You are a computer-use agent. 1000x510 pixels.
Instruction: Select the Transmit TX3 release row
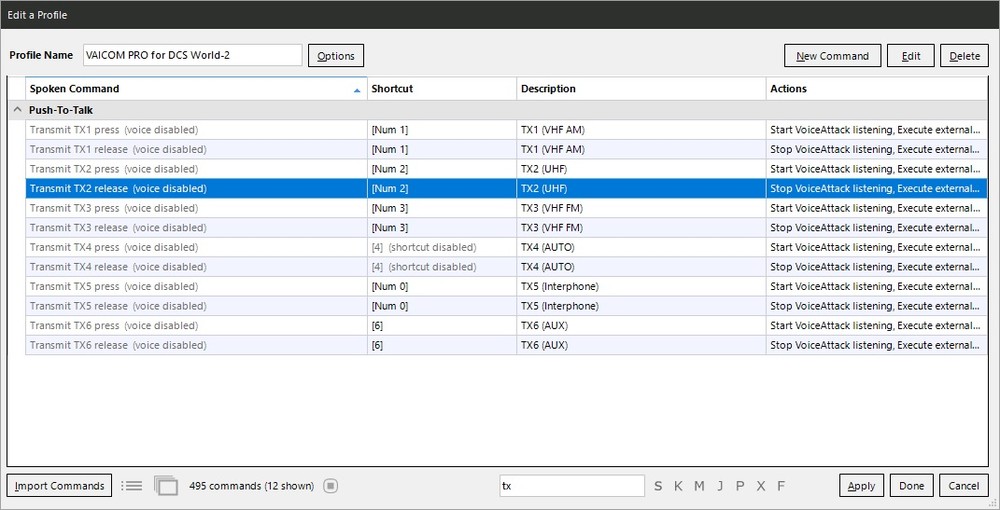tap(506, 228)
